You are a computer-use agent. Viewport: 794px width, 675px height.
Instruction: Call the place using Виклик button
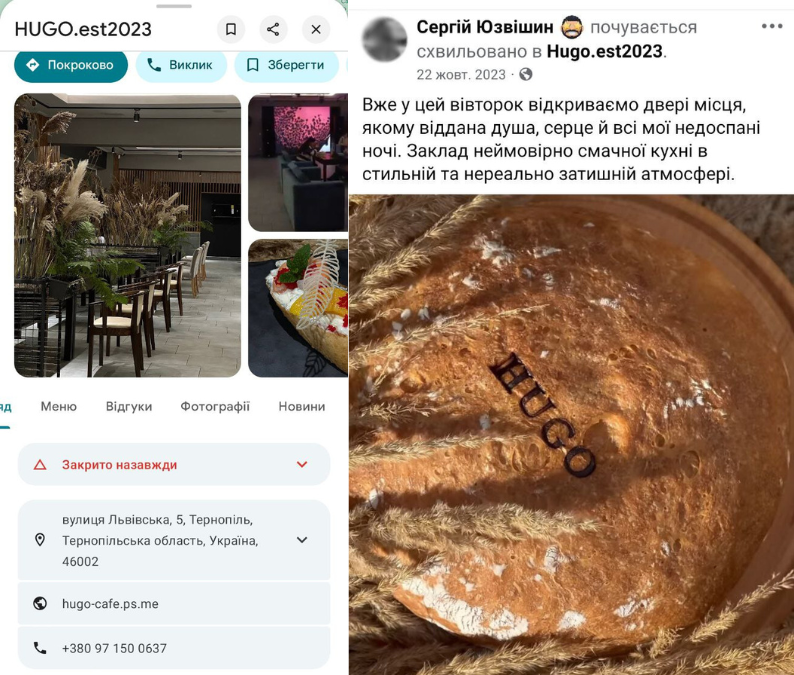point(181,65)
